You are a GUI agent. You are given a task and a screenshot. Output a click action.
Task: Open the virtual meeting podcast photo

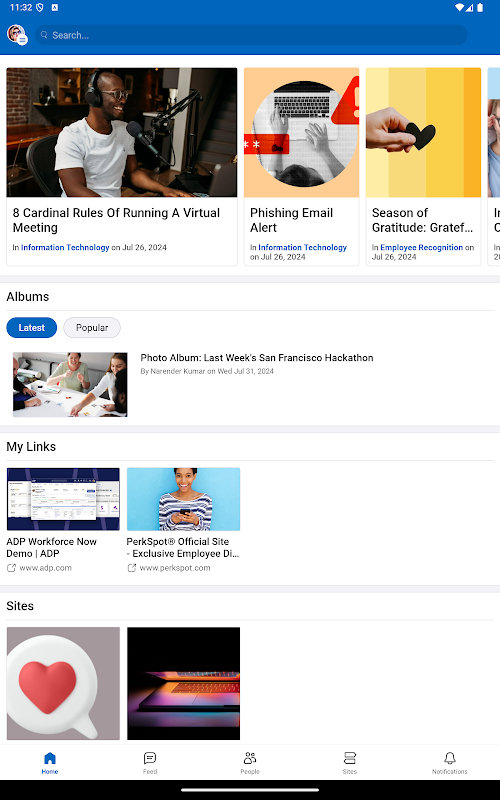(122, 133)
